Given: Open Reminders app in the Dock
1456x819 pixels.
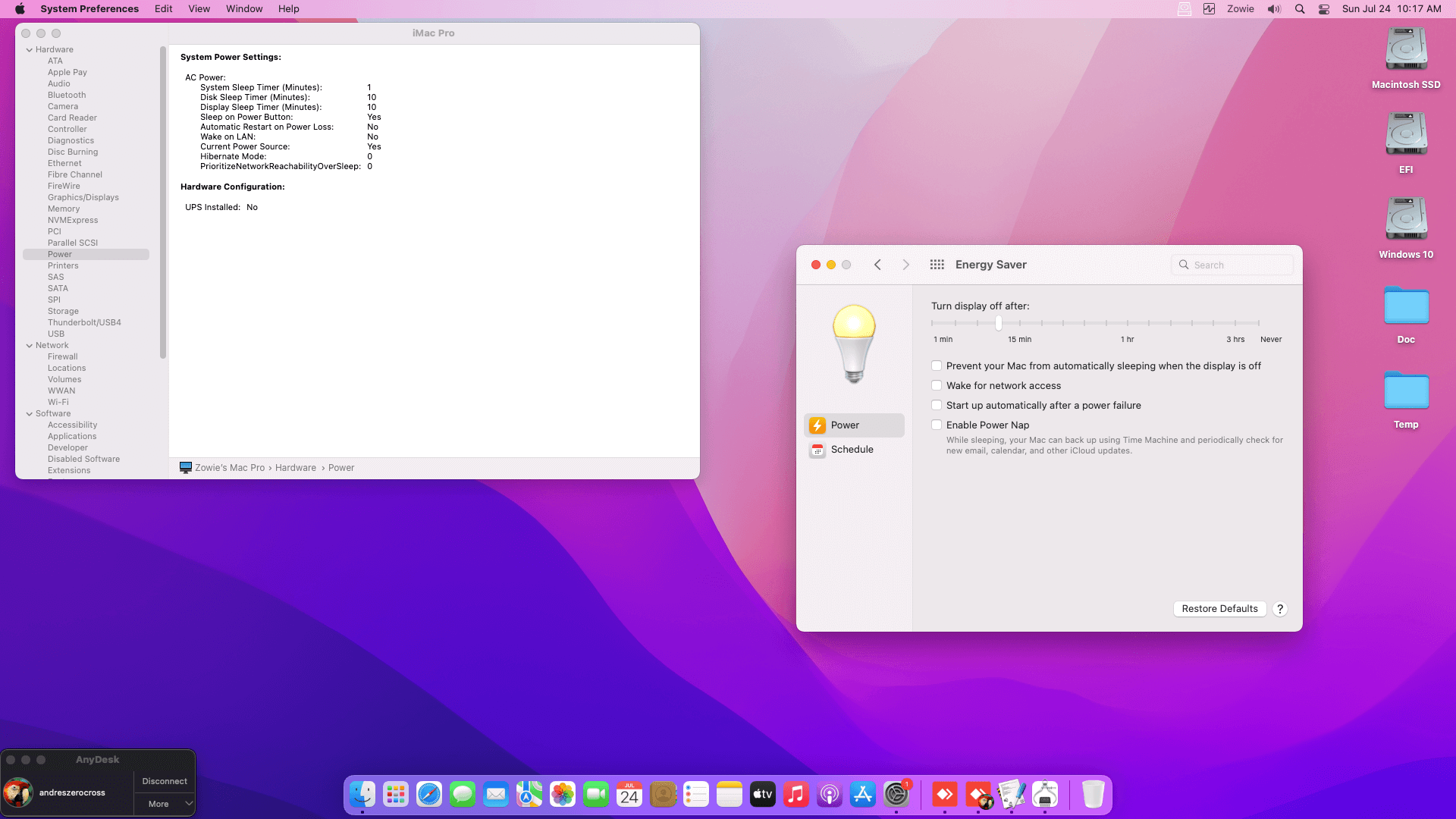Looking at the screenshot, I should coord(696,794).
